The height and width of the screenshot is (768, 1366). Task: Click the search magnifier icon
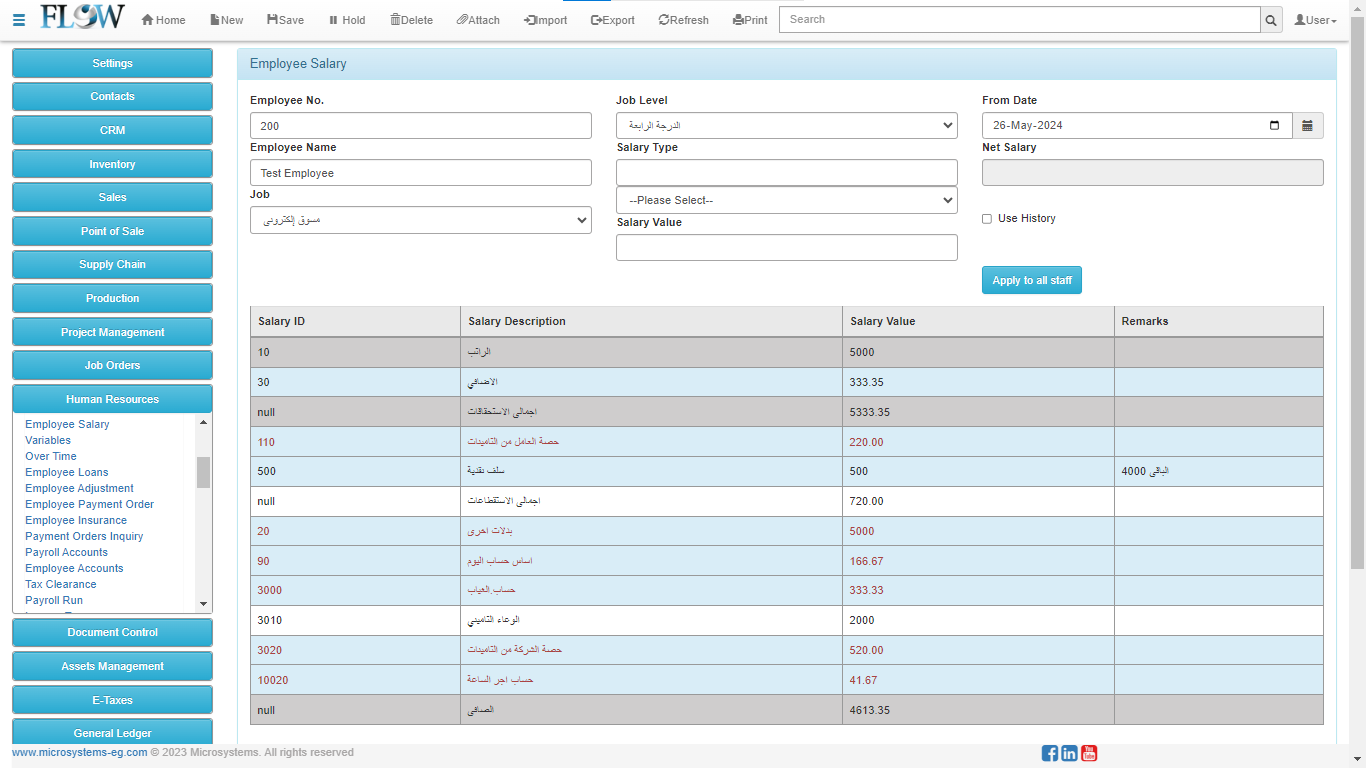1271,20
